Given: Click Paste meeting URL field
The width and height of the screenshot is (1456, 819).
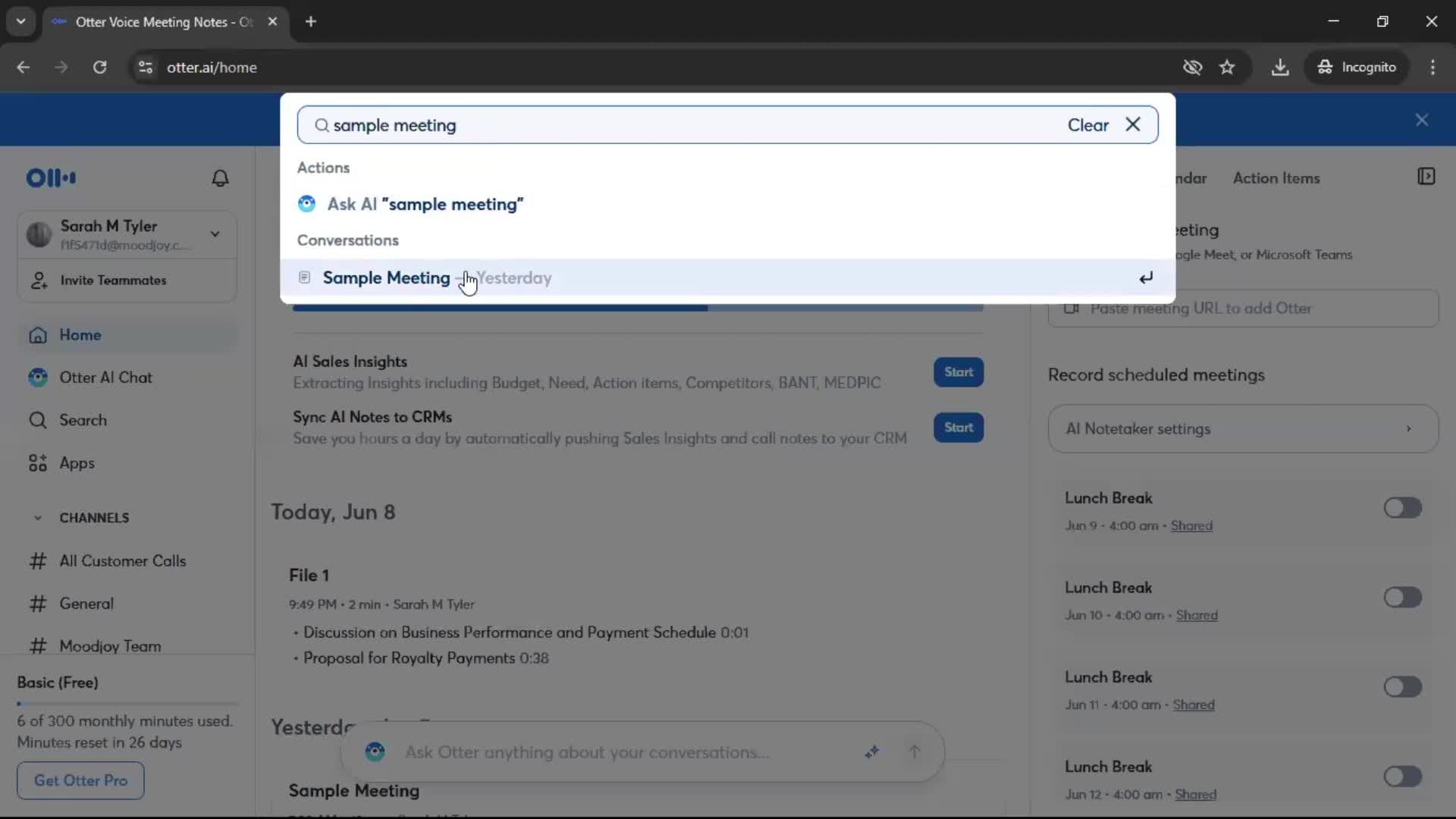Looking at the screenshot, I should click(x=1243, y=309).
